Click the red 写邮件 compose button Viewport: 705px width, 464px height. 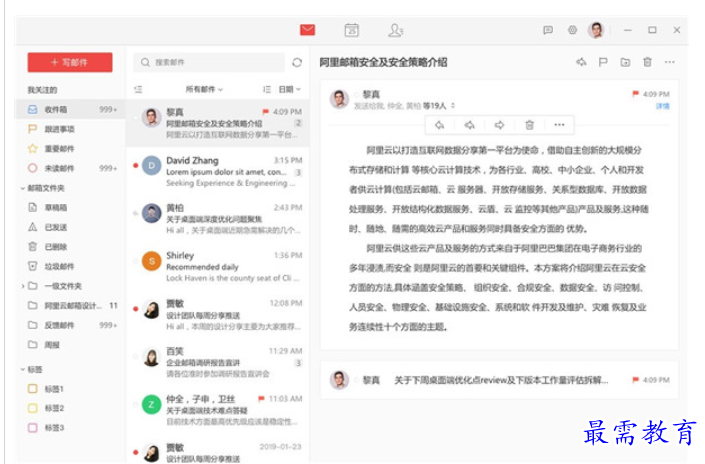coord(70,62)
